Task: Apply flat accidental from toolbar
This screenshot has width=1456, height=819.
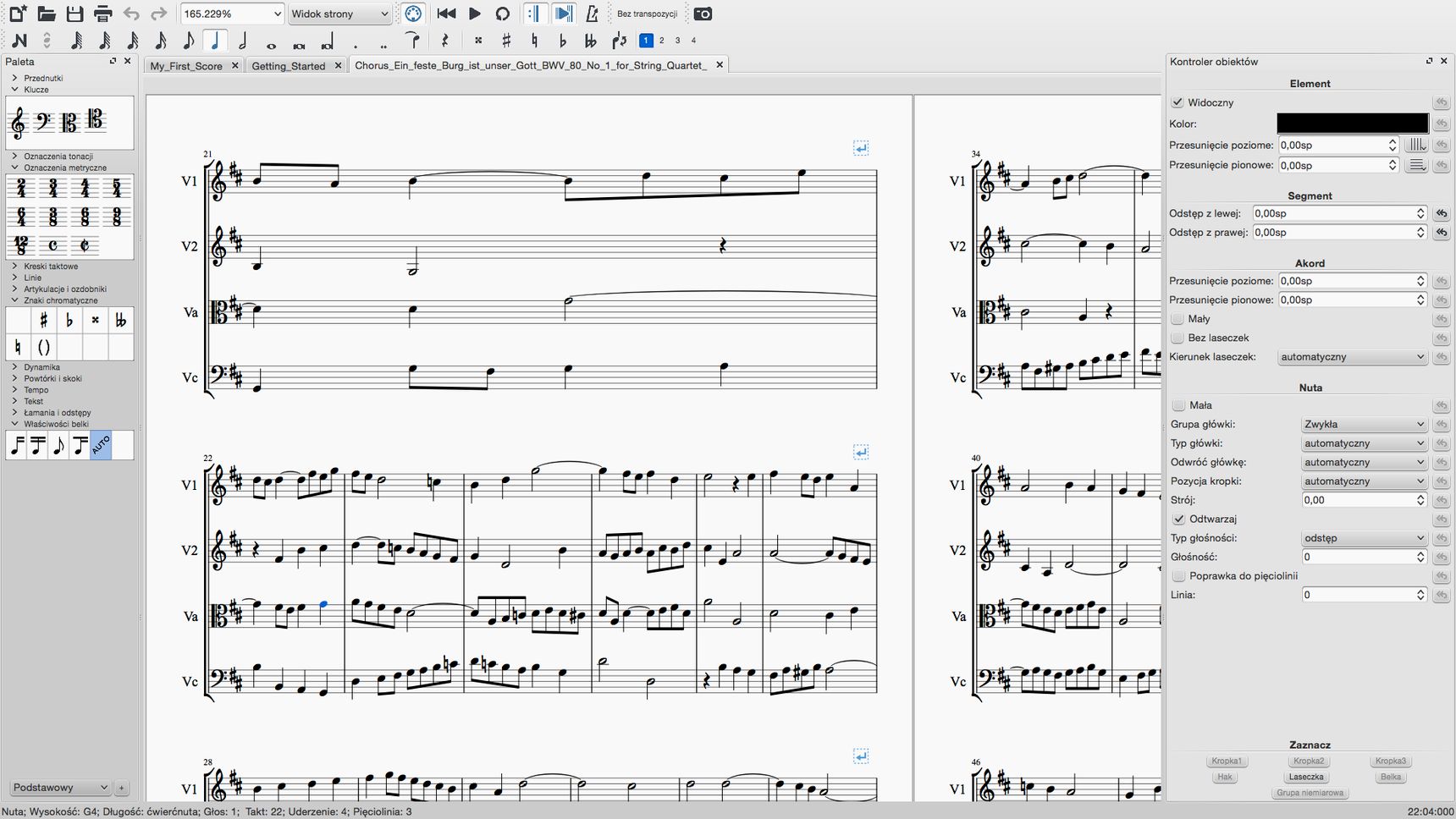Action: [x=563, y=40]
